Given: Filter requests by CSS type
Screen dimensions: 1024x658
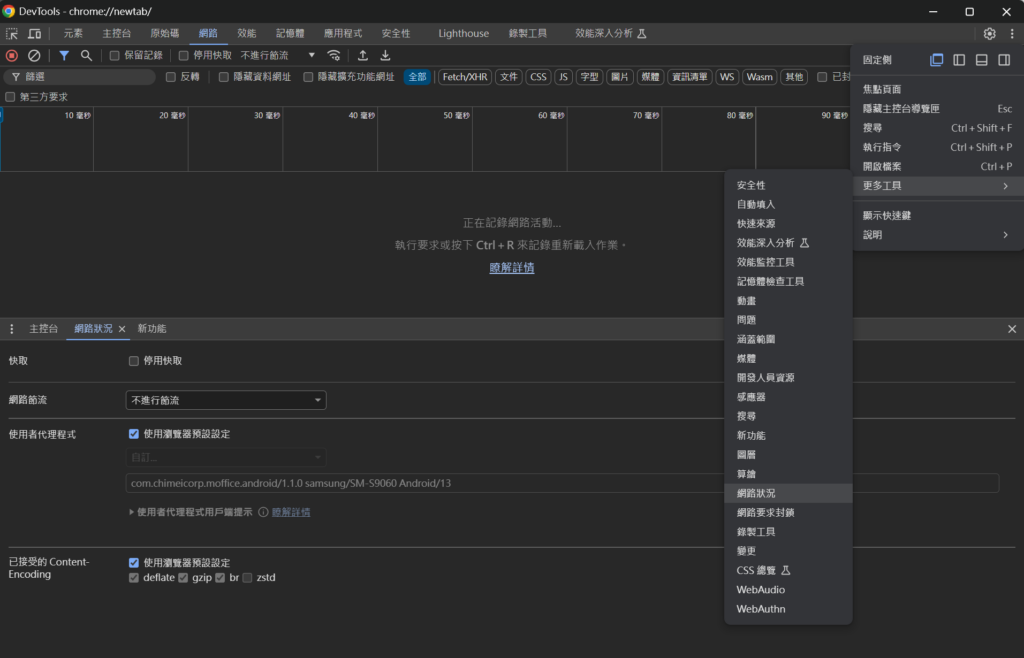Looking at the screenshot, I should click(x=538, y=77).
